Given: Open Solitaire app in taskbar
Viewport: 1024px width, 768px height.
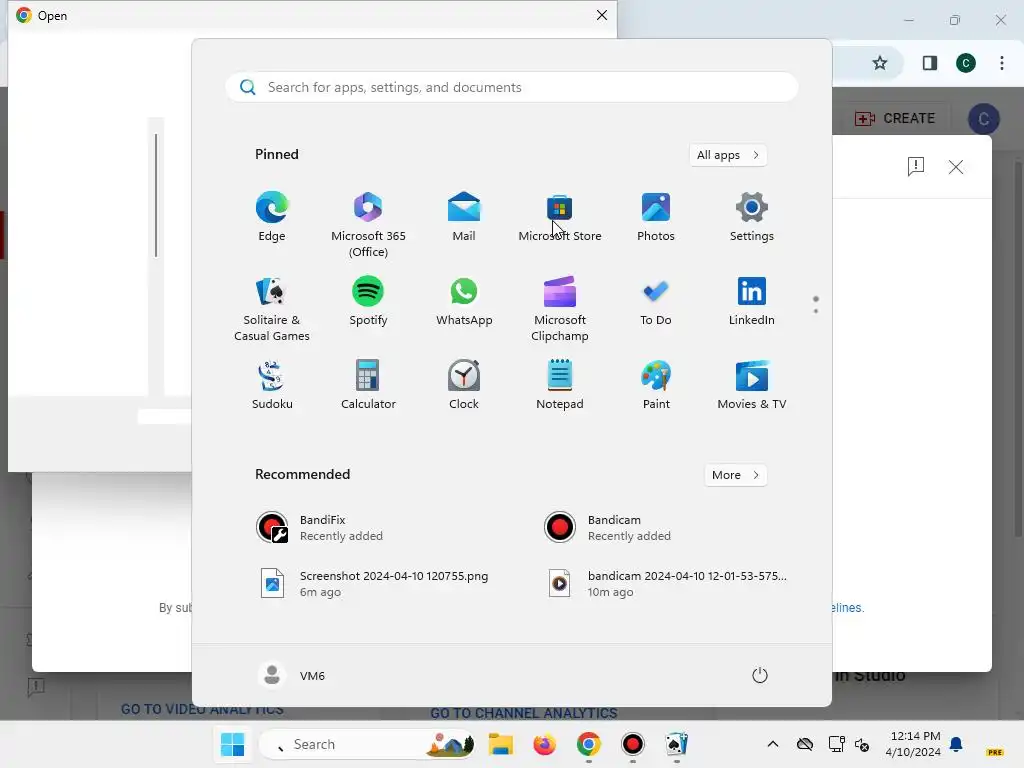Looking at the screenshot, I should pos(677,744).
